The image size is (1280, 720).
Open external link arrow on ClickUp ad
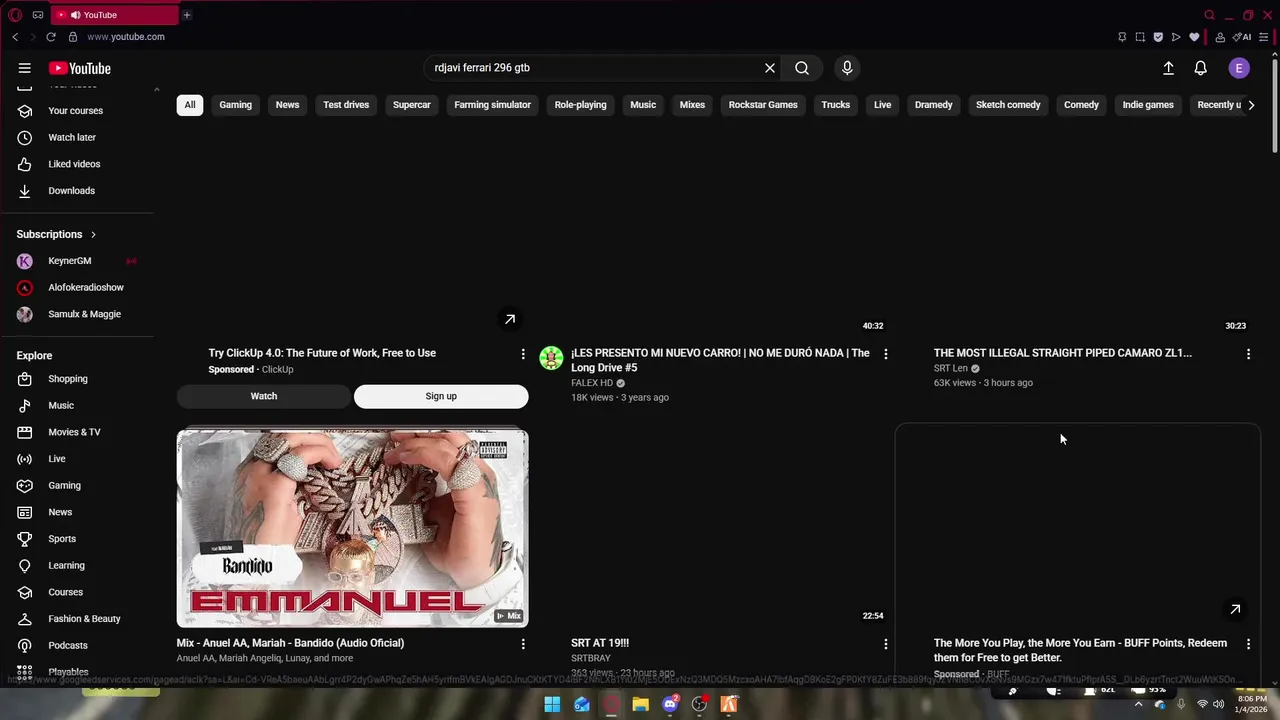click(510, 319)
